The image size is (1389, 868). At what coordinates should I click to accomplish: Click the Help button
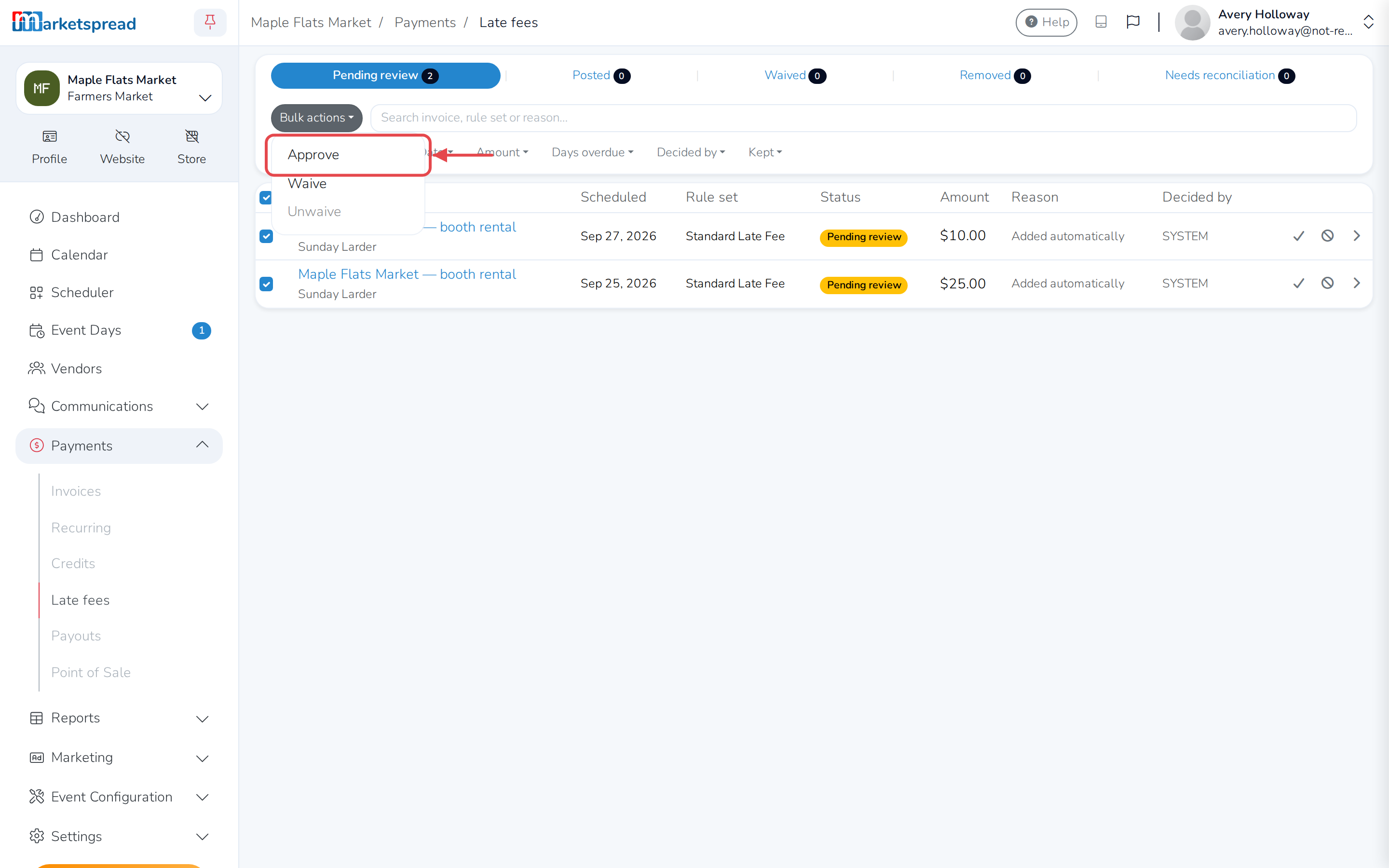click(1047, 22)
